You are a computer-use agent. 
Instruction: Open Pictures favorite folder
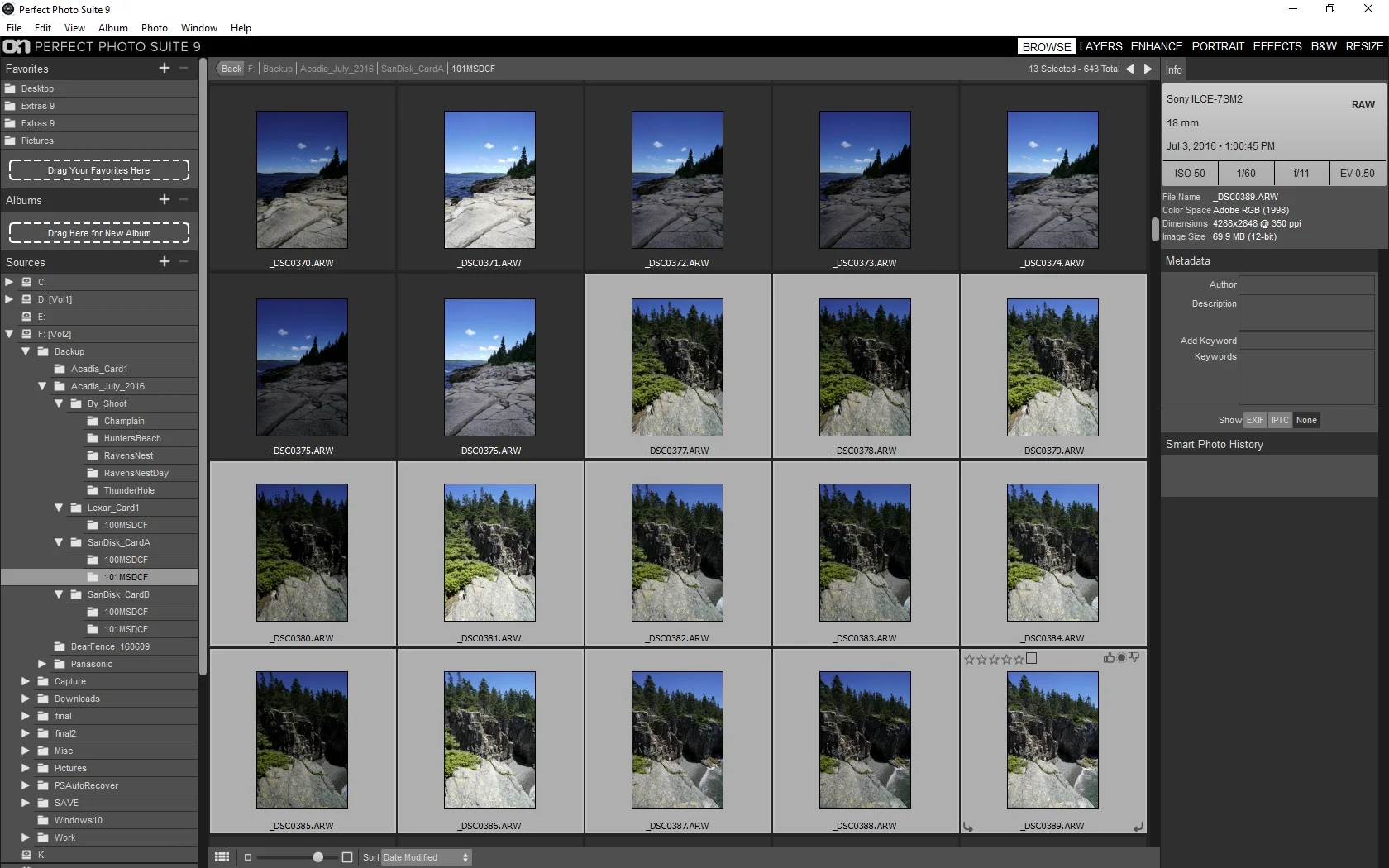(99, 141)
